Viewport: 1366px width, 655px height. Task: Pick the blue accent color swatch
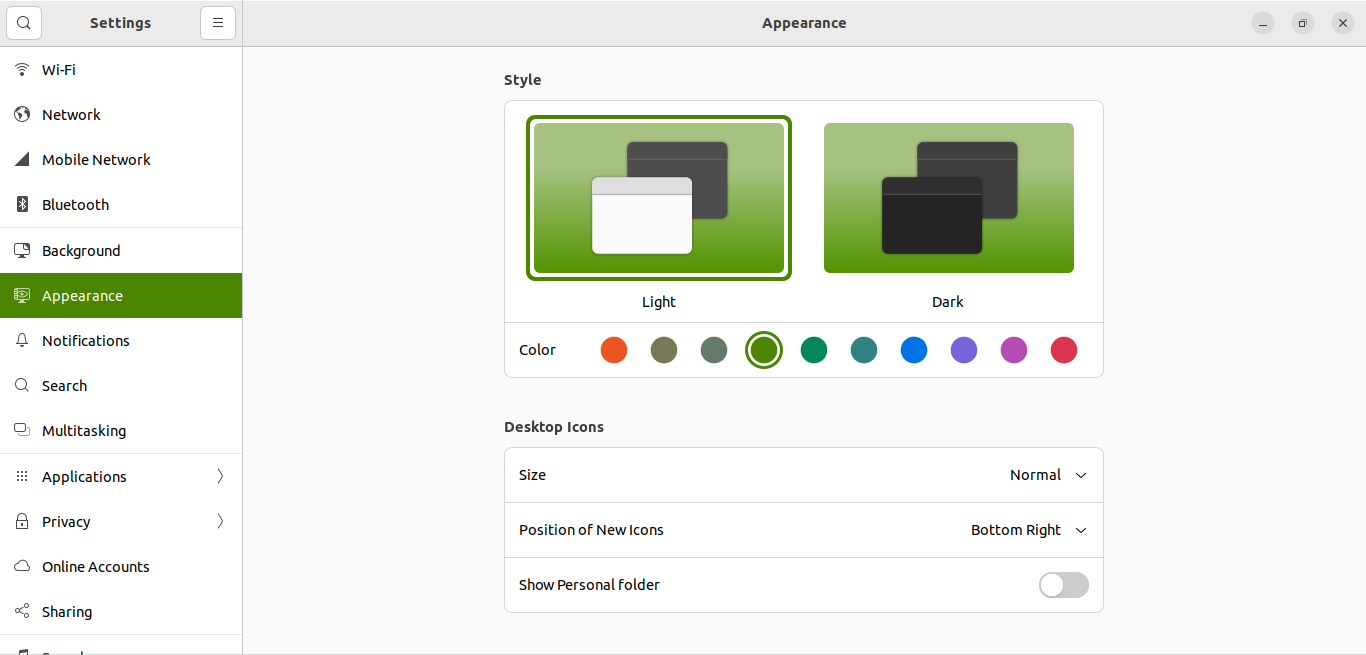[913, 350]
